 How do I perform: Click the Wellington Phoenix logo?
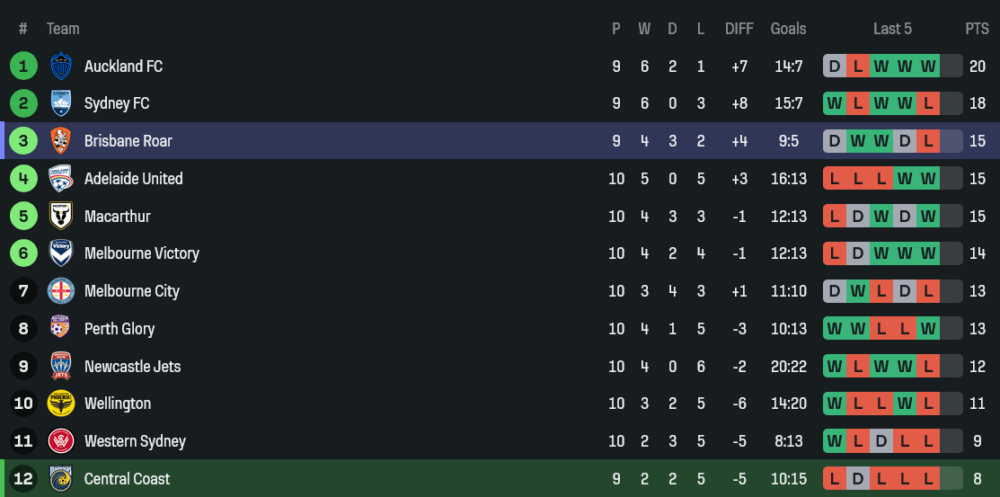61,404
